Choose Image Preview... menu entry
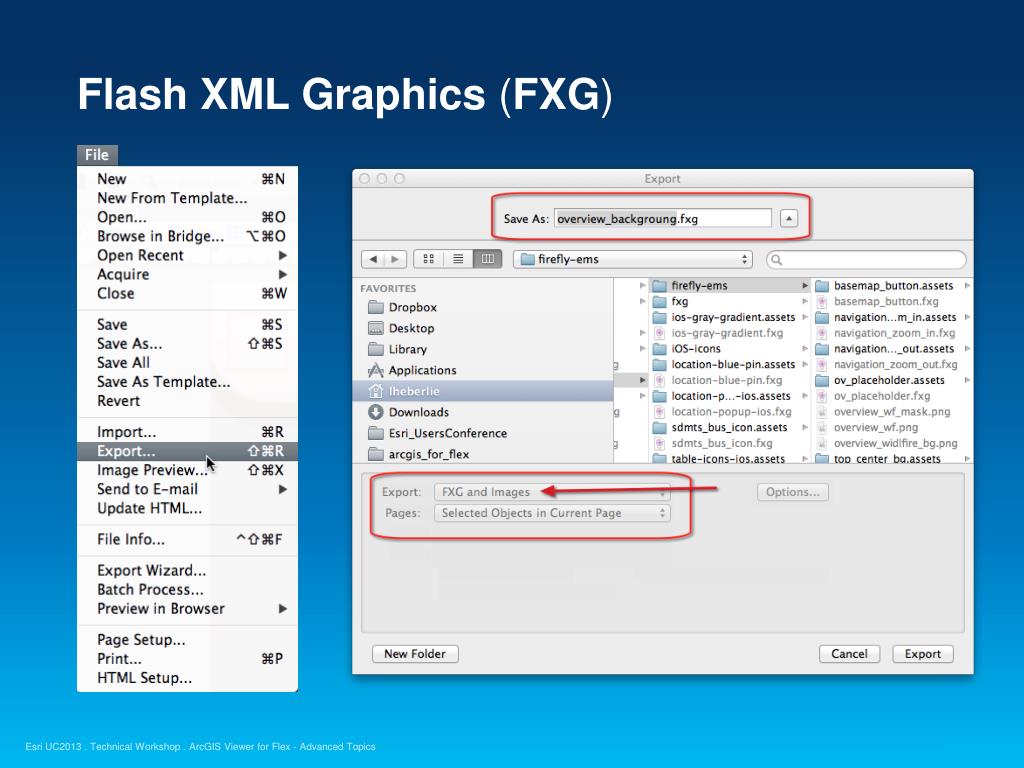This screenshot has width=1024, height=768. click(x=187, y=470)
